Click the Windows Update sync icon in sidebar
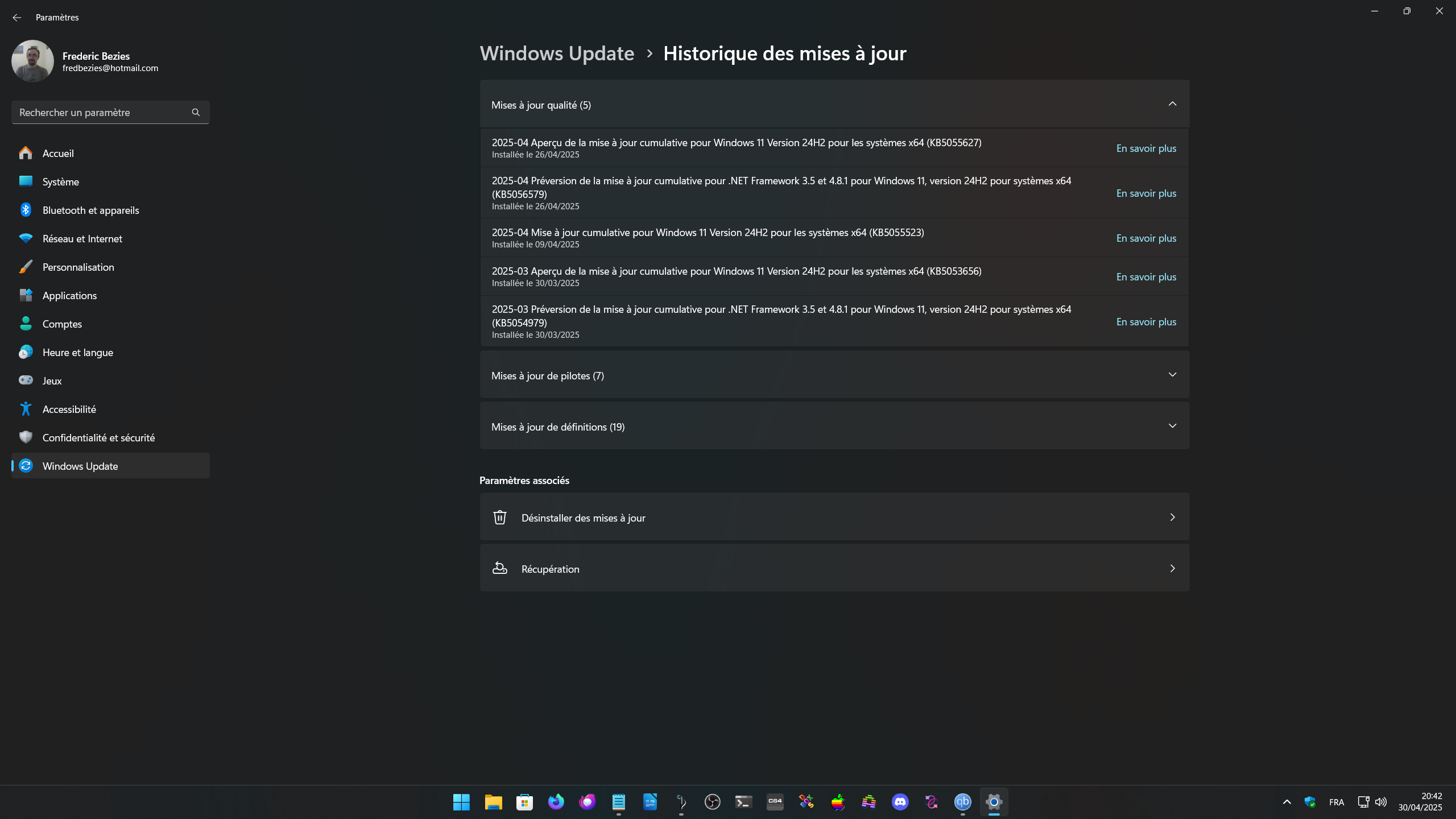The width and height of the screenshot is (1456, 819). tap(26, 466)
